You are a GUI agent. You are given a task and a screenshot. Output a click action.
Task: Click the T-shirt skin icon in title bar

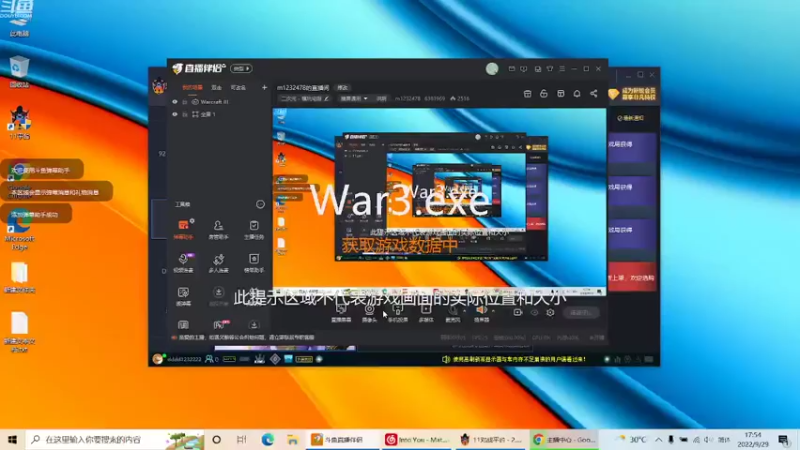tap(550, 69)
